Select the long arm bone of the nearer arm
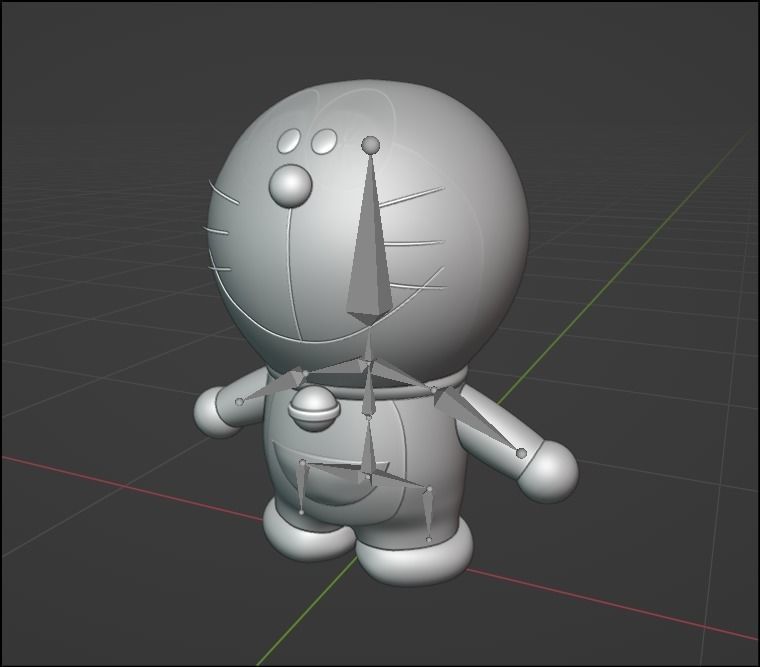This screenshot has width=760, height=667. click(x=475, y=418)
